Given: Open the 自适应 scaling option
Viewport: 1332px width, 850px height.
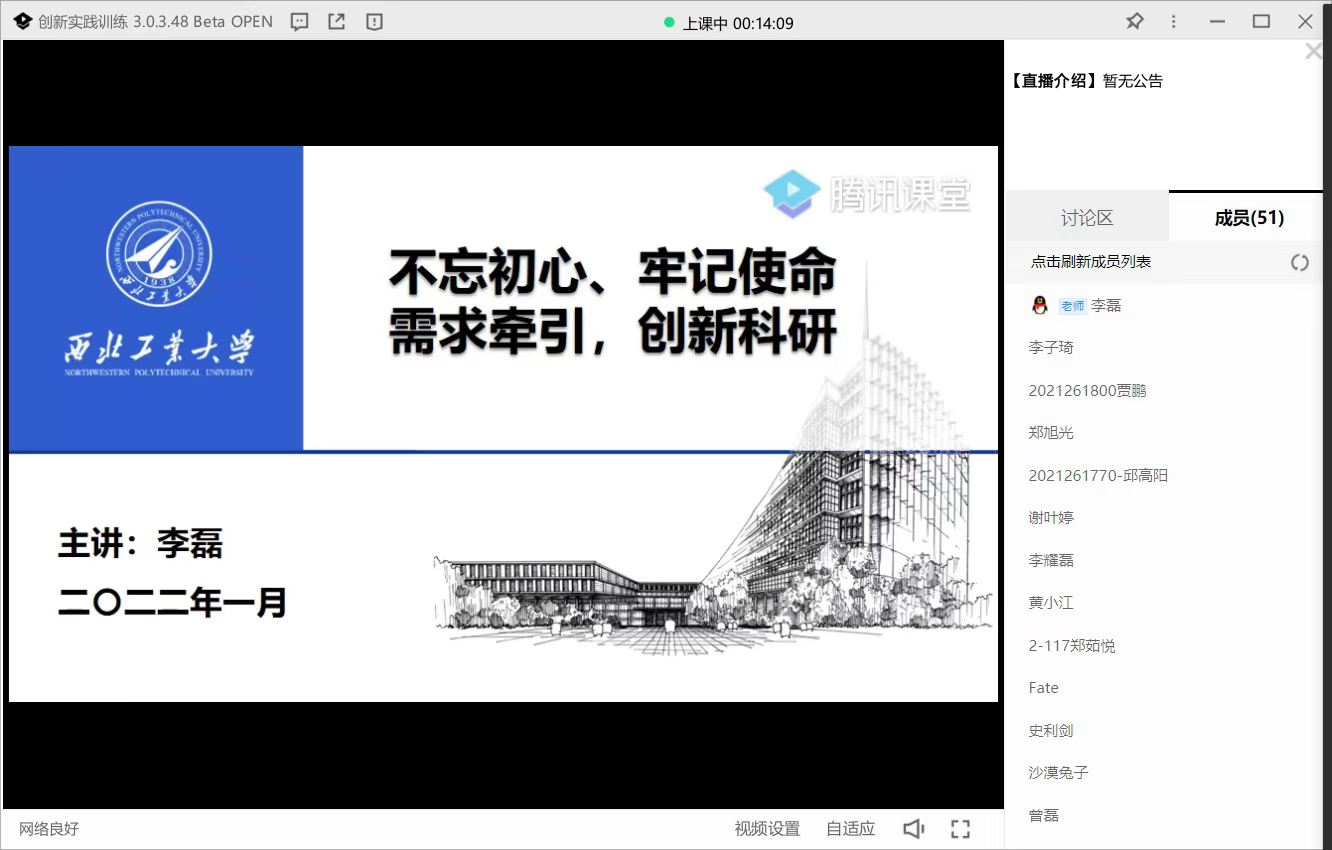Looking at the screenshot, I should pos(850,829).
